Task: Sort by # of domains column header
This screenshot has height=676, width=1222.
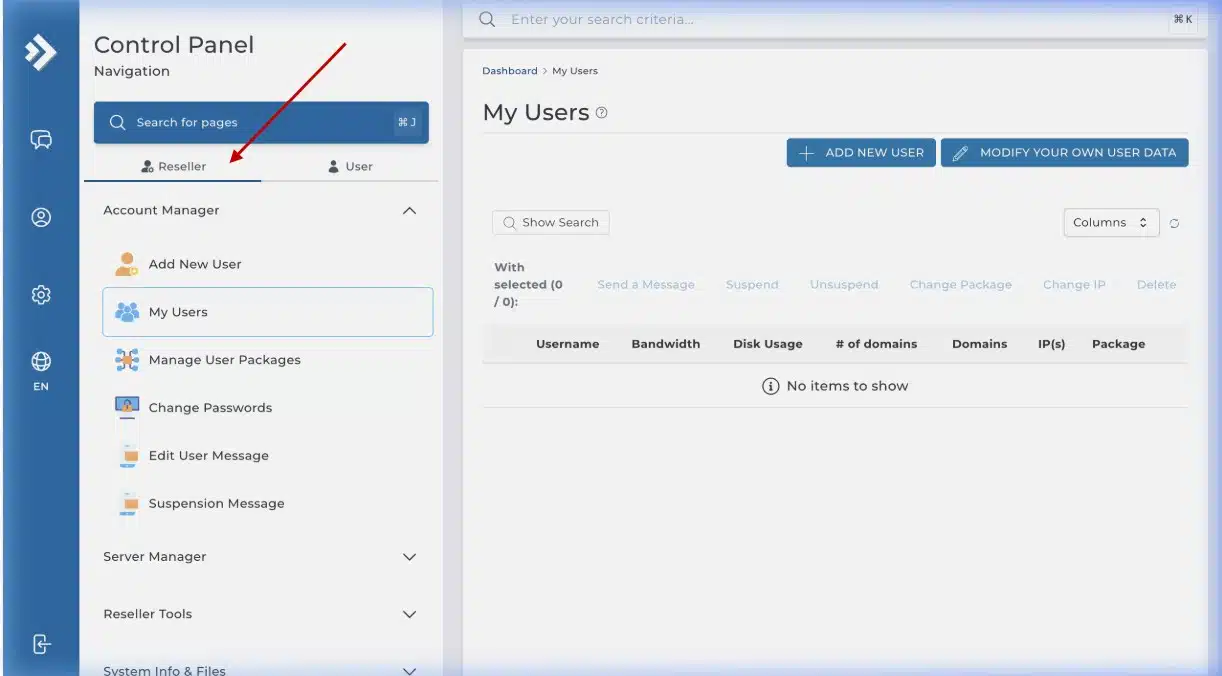Action: pos(876,344)
